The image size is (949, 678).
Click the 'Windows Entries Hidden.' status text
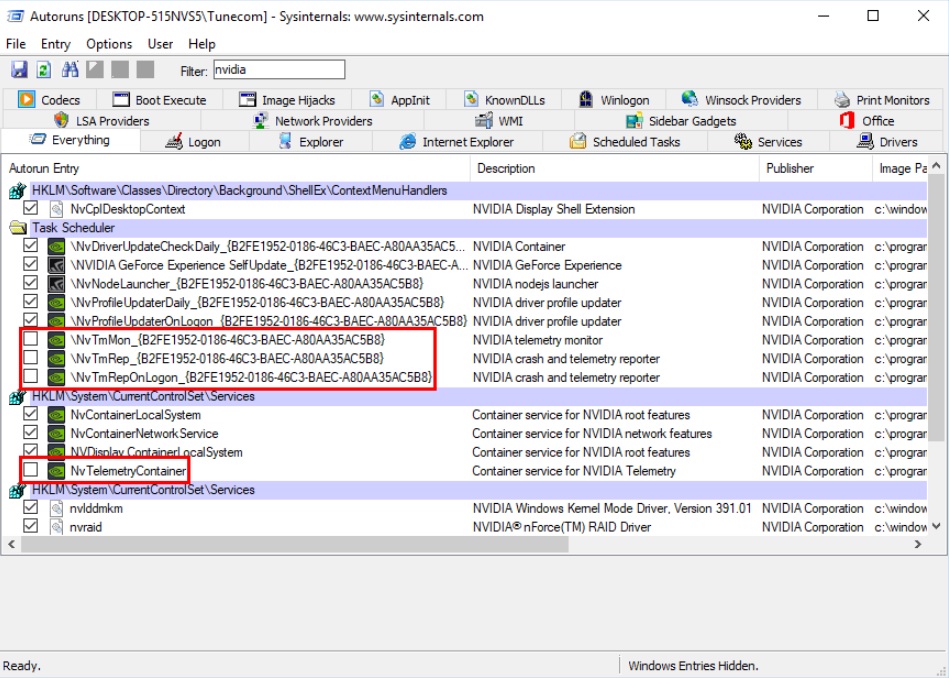[x=693, y=666]
